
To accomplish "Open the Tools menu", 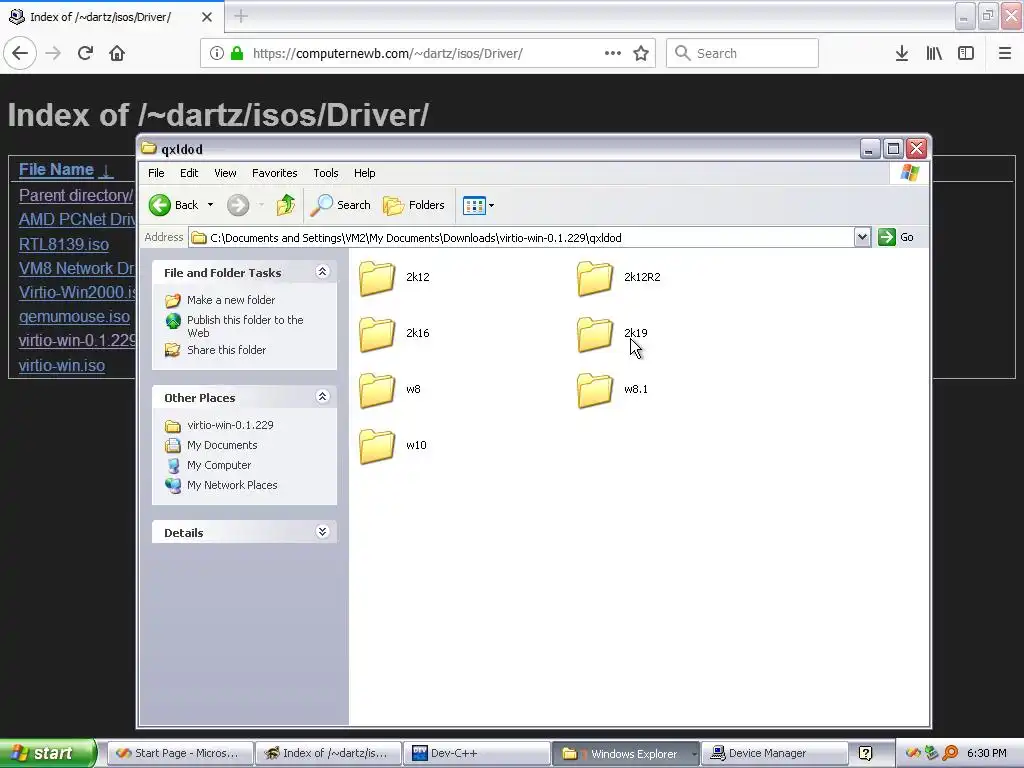I will [x=325, y=173].
